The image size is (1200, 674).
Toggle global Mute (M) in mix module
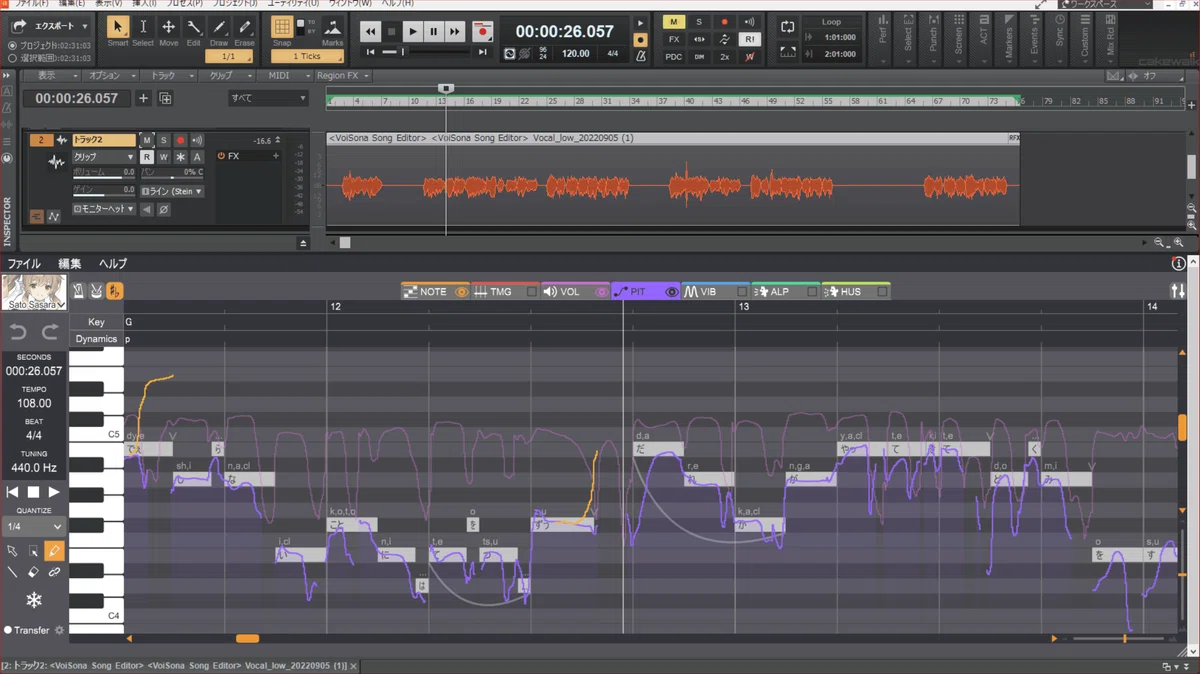pyautogui.click(x=673, y=22)
